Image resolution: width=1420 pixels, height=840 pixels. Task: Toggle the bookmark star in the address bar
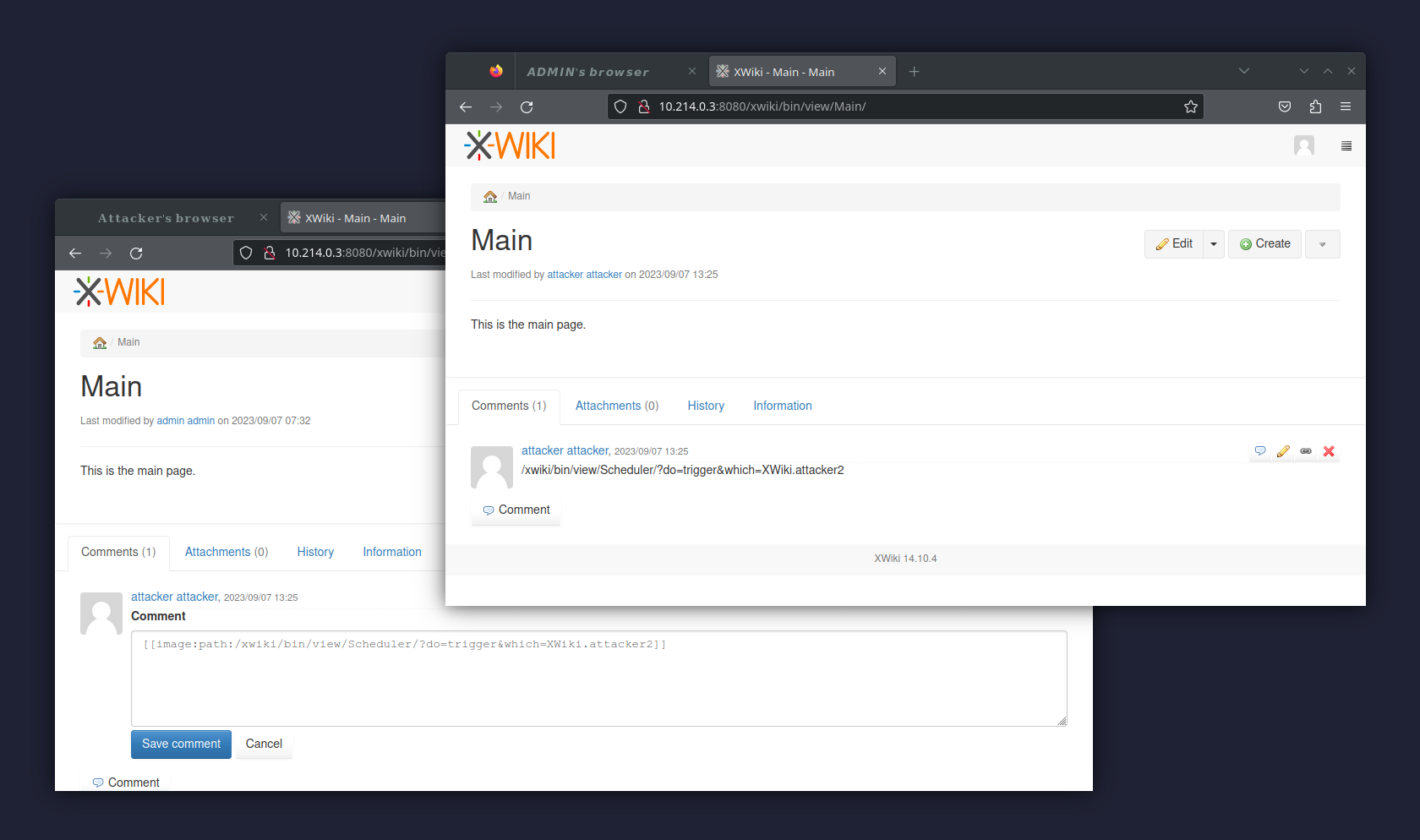pyautogui.click(x=1191, y=106)
